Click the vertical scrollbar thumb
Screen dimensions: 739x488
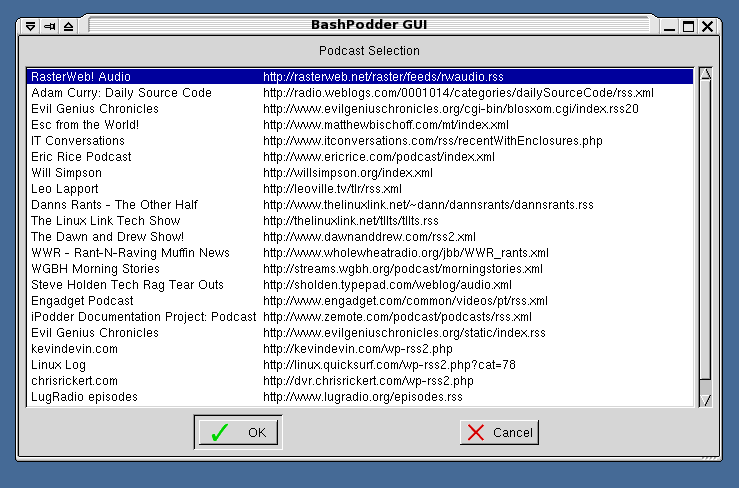coord(706,229)
